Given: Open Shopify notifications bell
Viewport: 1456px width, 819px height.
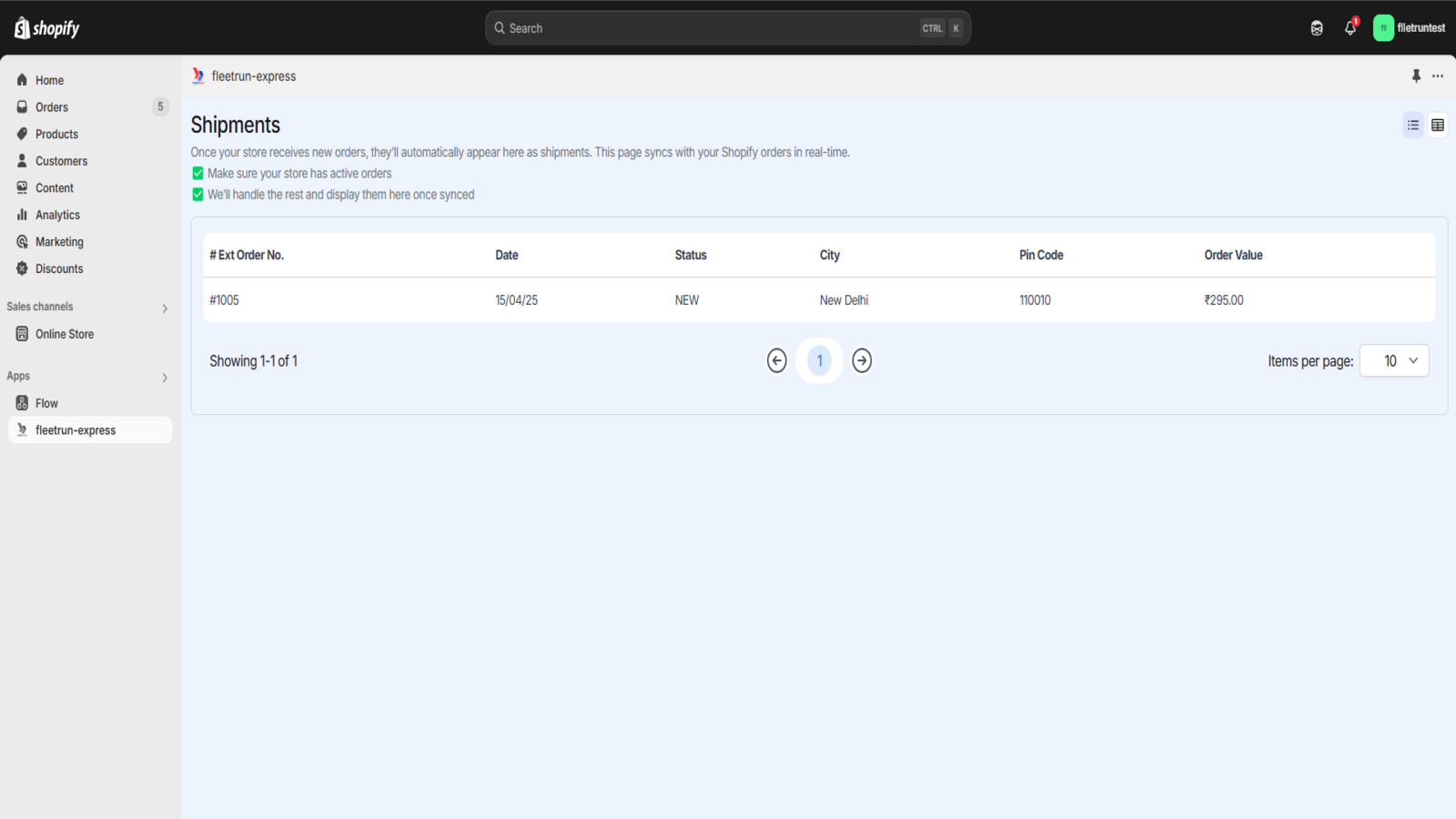Looking at the screenshot, I should coord(1349,27).
